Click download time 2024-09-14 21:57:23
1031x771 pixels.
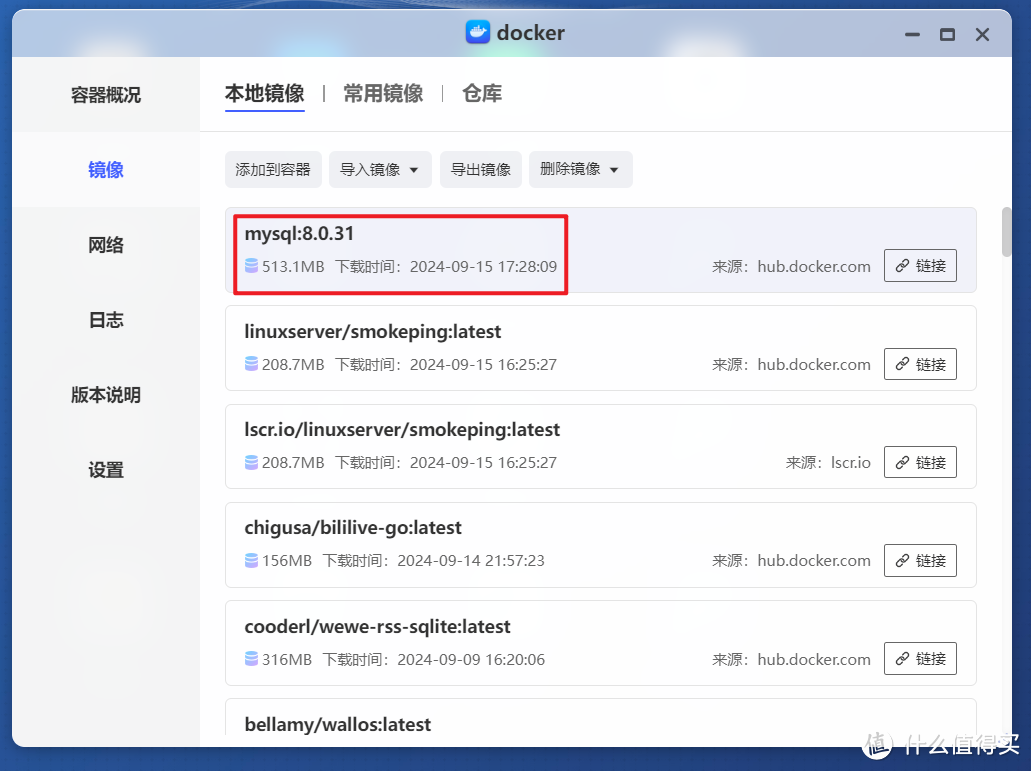click(x=471, y=561)
